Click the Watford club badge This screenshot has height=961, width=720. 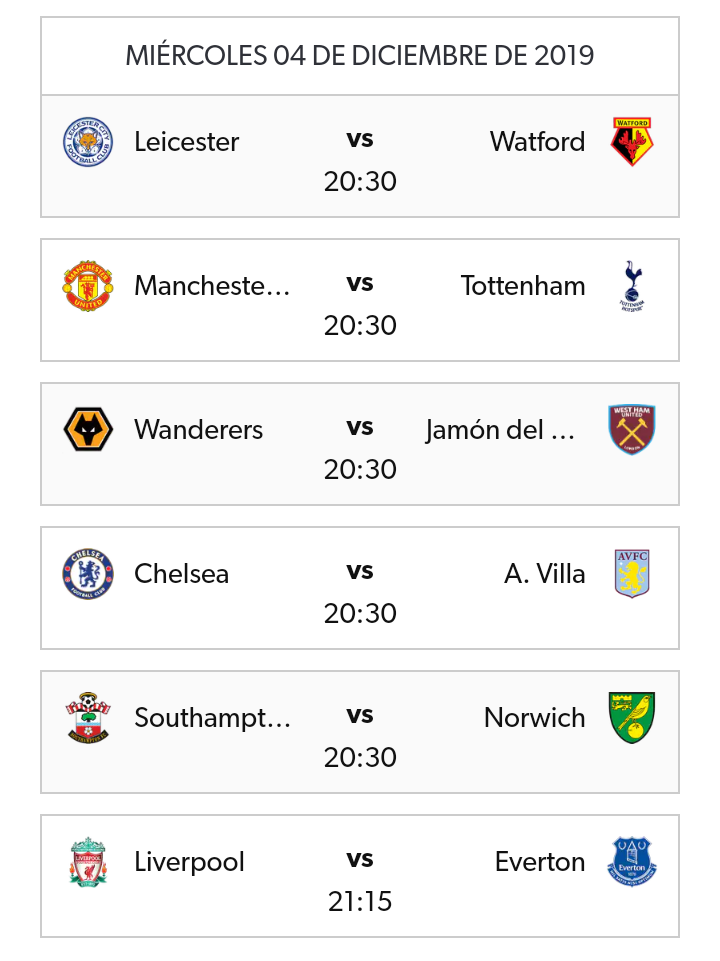point(632,141)
